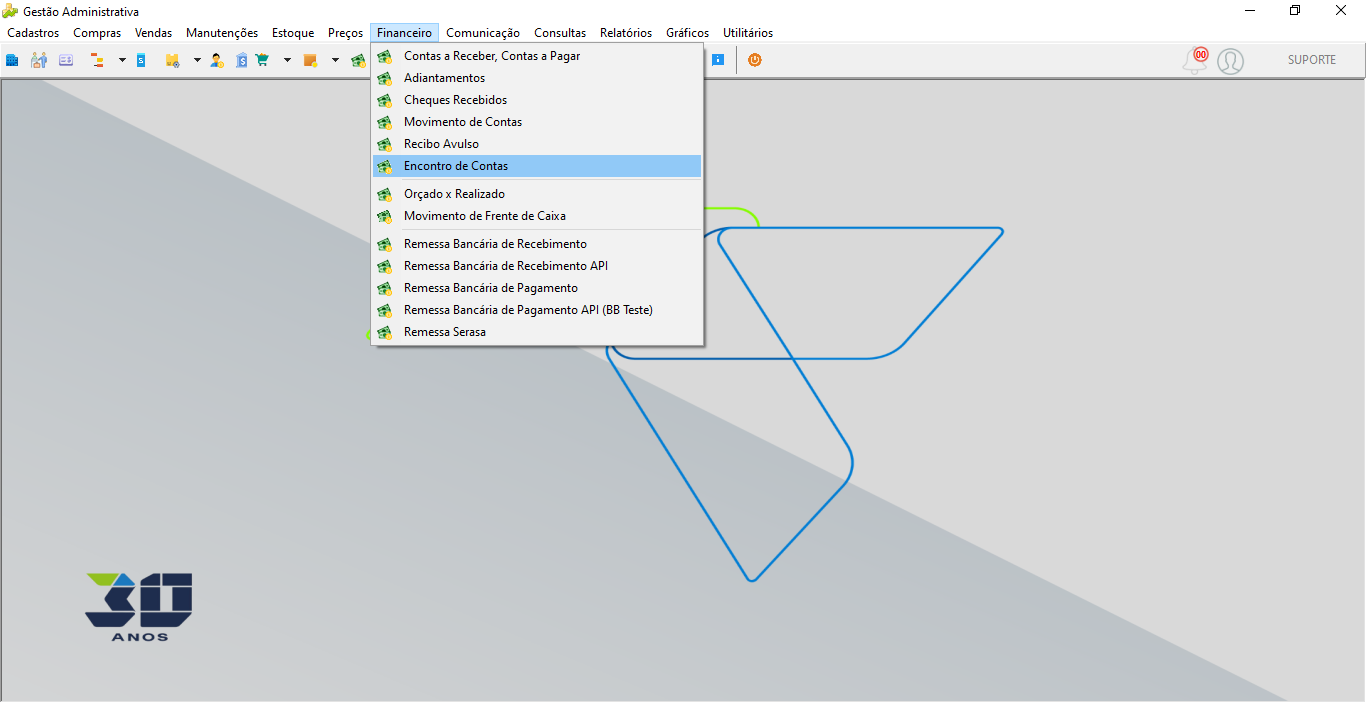Select Adiantamentos menu entry
Image resolution: width=1366 pixels, height=704 pixels.
537,78
